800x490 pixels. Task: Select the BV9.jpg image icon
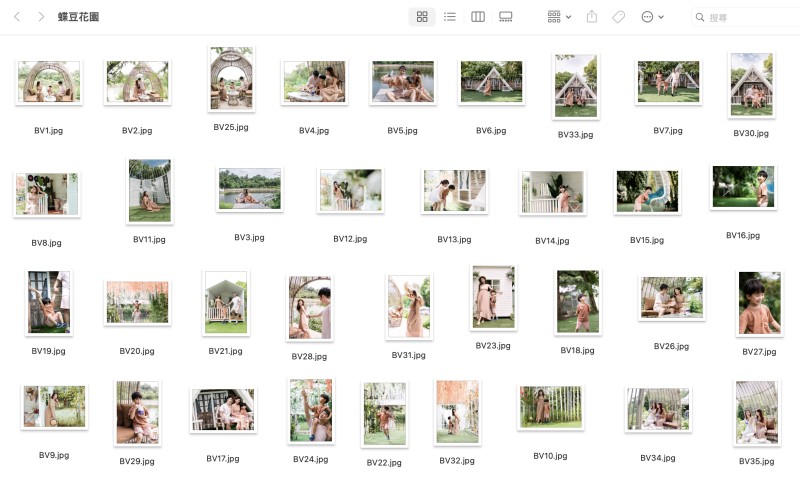pos(54,407)
